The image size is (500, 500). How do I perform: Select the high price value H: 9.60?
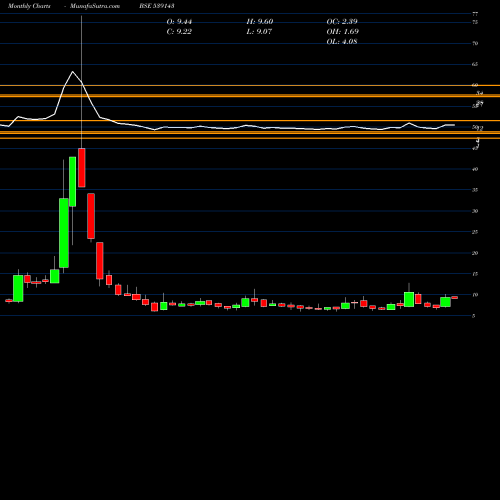(260, 22)
